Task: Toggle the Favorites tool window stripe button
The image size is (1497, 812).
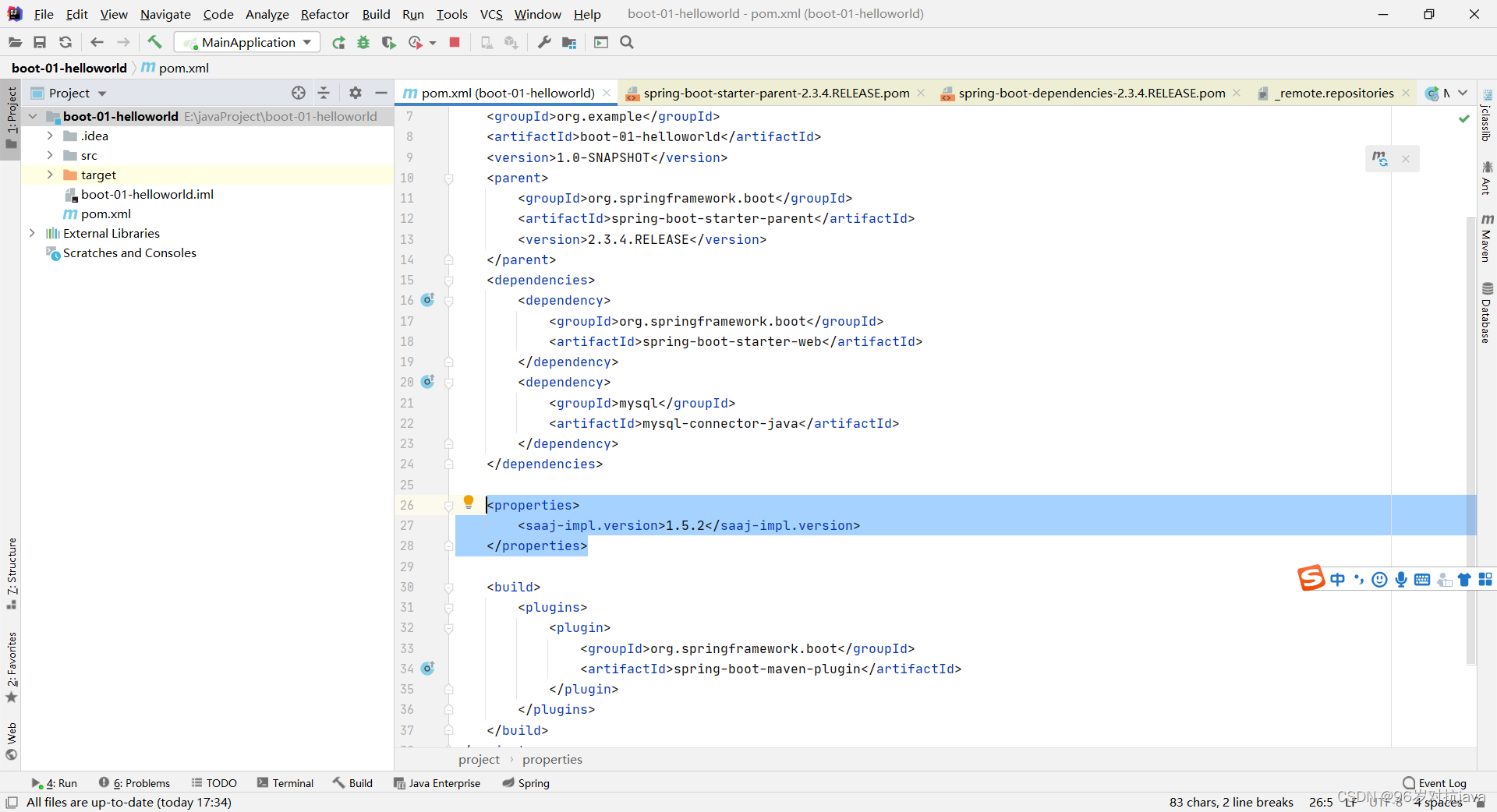Action: pos(11,667)
